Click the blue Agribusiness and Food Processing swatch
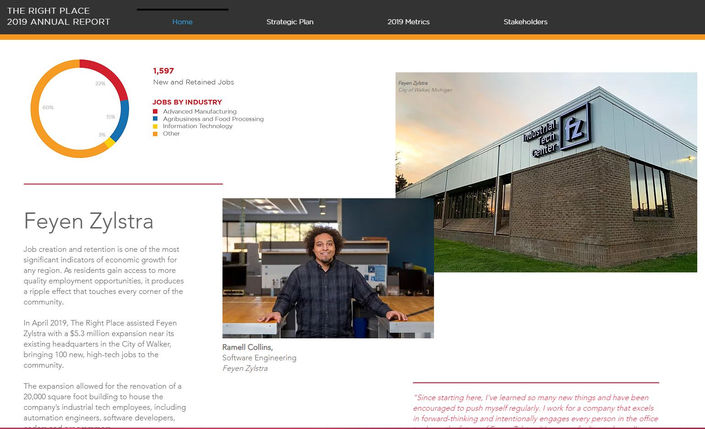705x429 pixels. [x=155, y=119]
